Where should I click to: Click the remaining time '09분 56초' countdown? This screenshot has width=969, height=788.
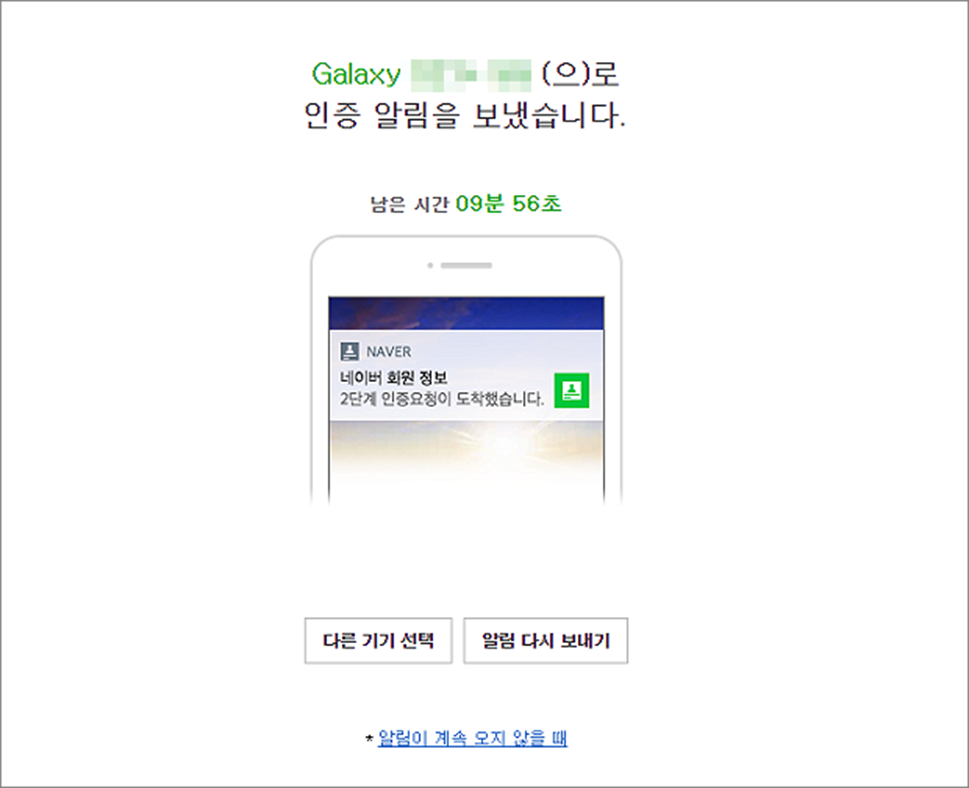pos(509,203)
